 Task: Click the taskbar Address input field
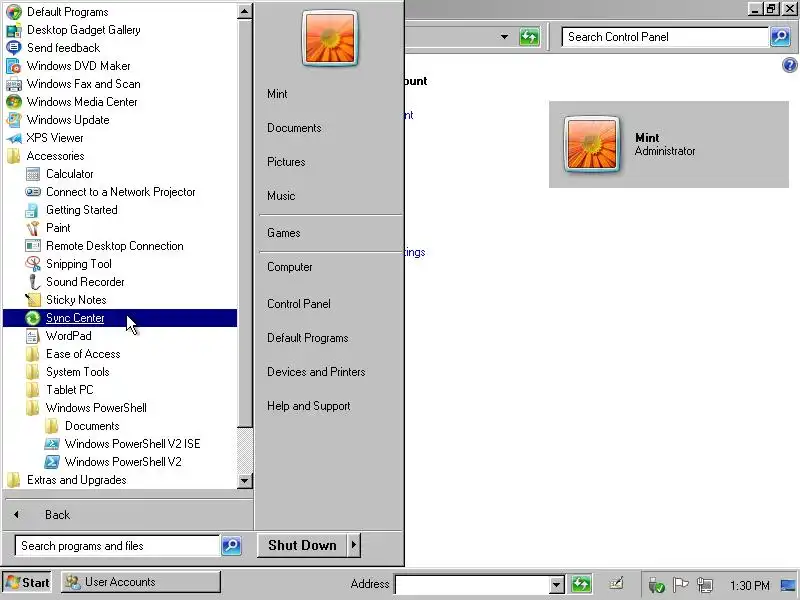[x=472, y=584]
